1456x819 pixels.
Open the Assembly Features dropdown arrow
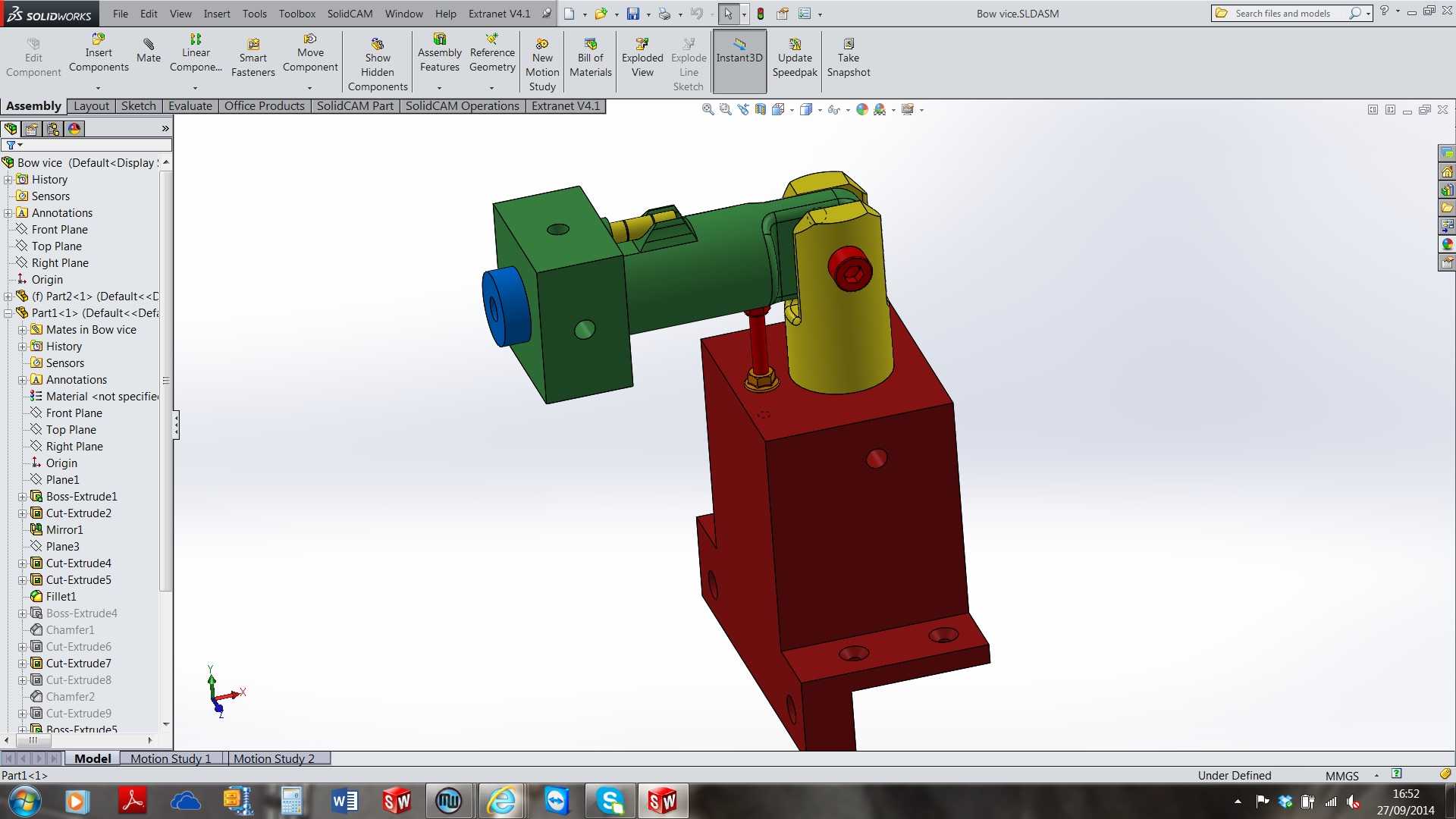tap(439, 88)
